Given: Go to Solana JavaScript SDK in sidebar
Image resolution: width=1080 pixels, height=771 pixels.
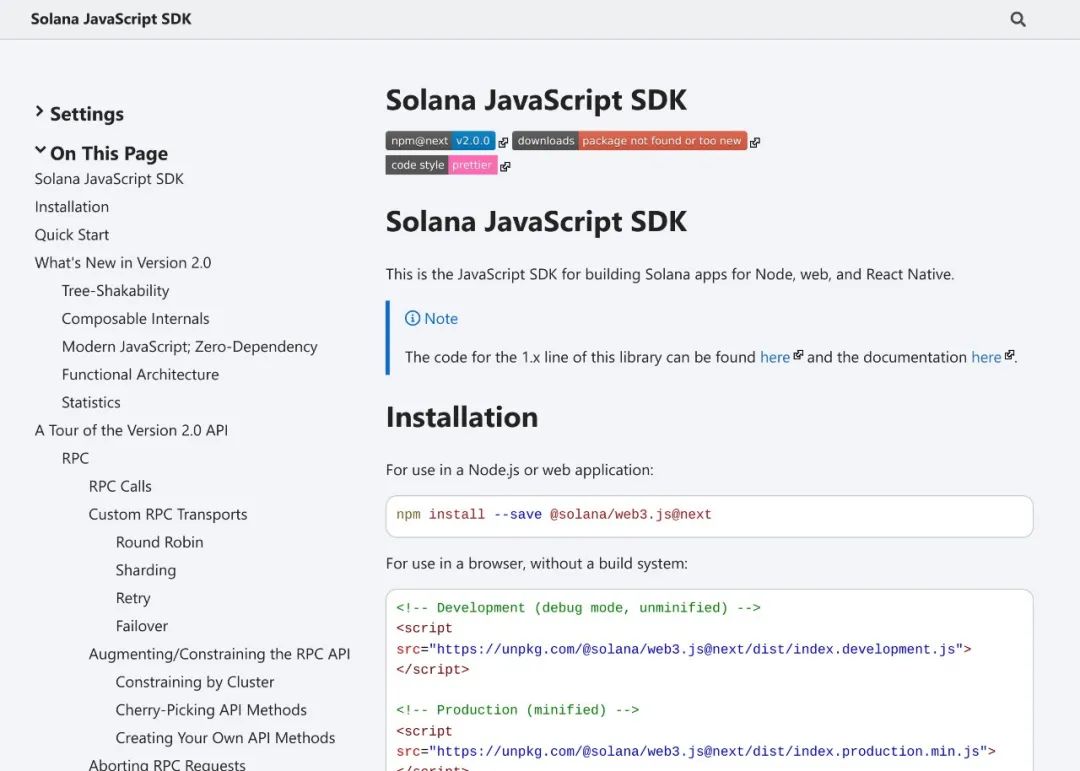Looking at the screenshot, I should [109, 179].
